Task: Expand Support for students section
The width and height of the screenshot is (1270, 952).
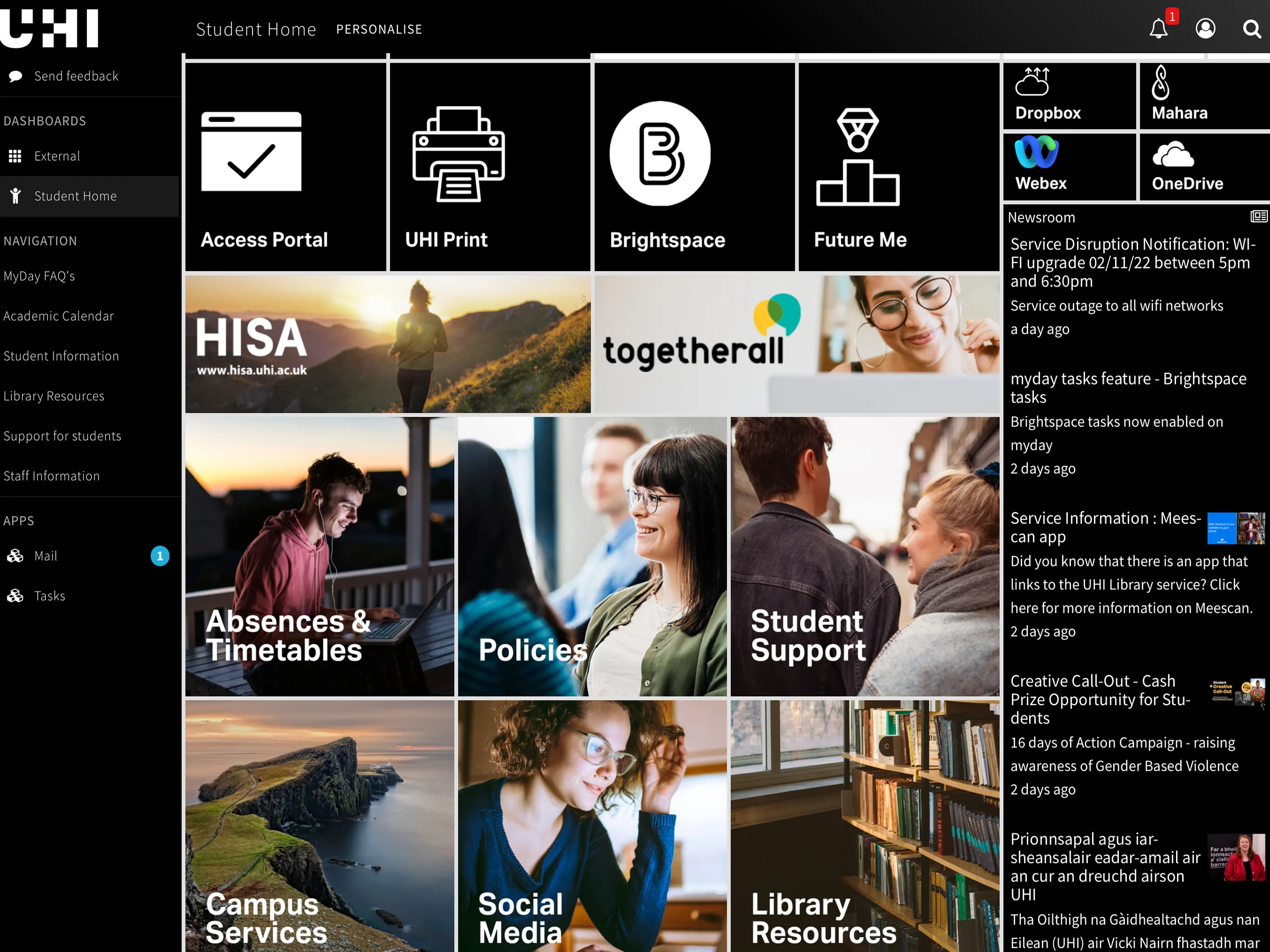Action: (62, 435)
